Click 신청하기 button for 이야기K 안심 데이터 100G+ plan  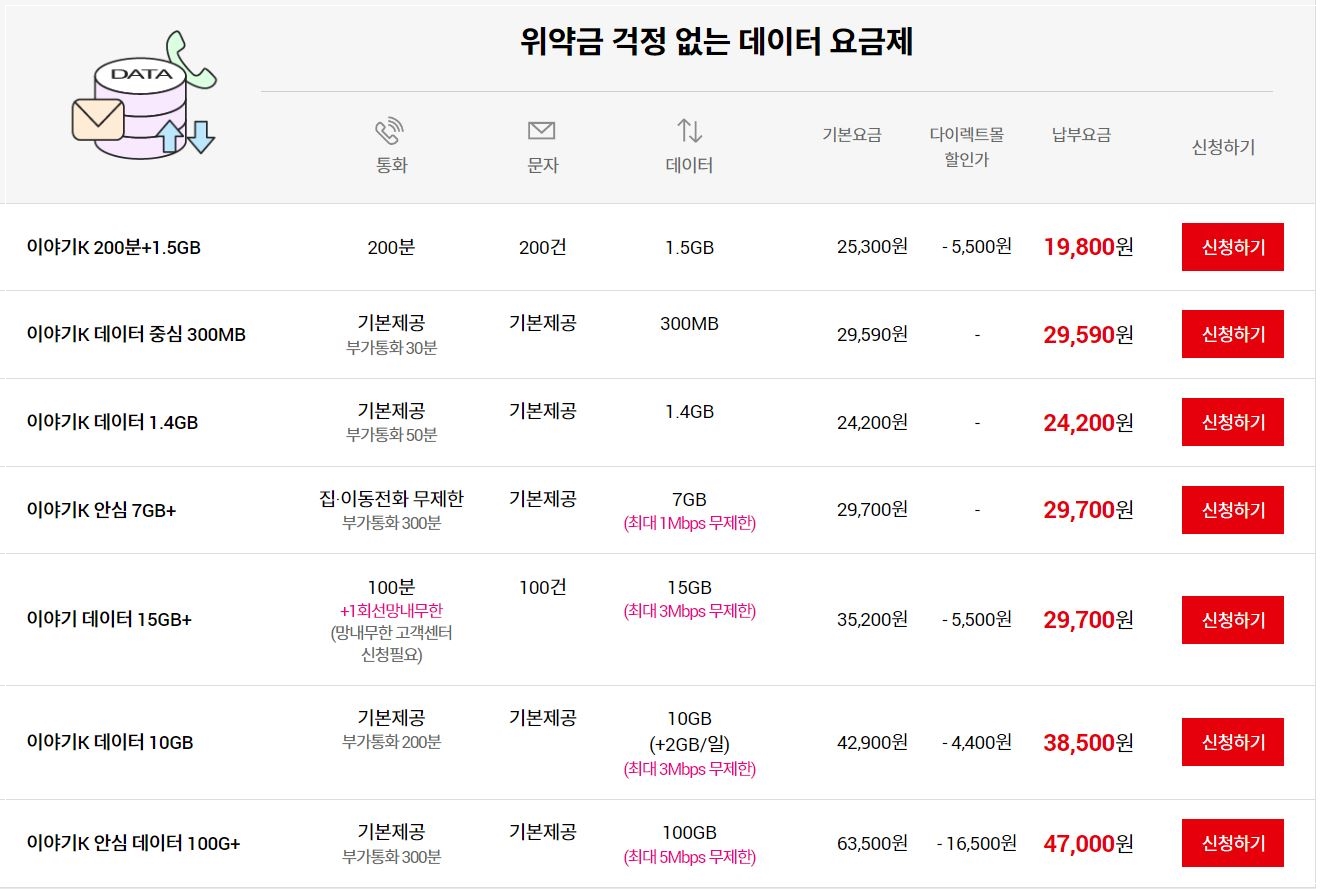pos(1232,843)
